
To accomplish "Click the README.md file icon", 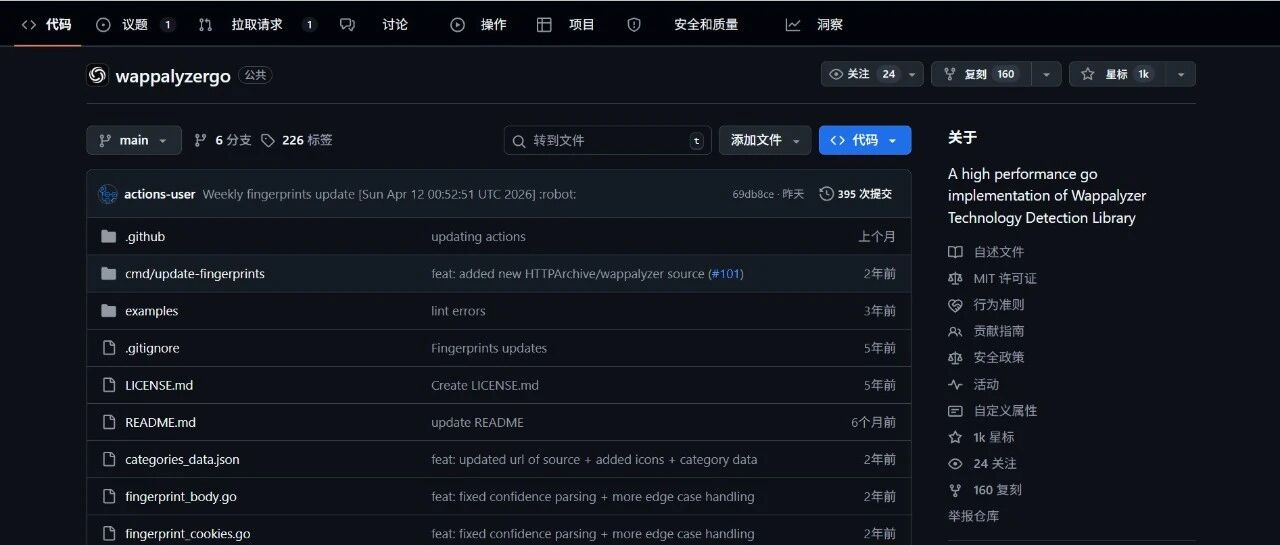I will coord(109,422).
